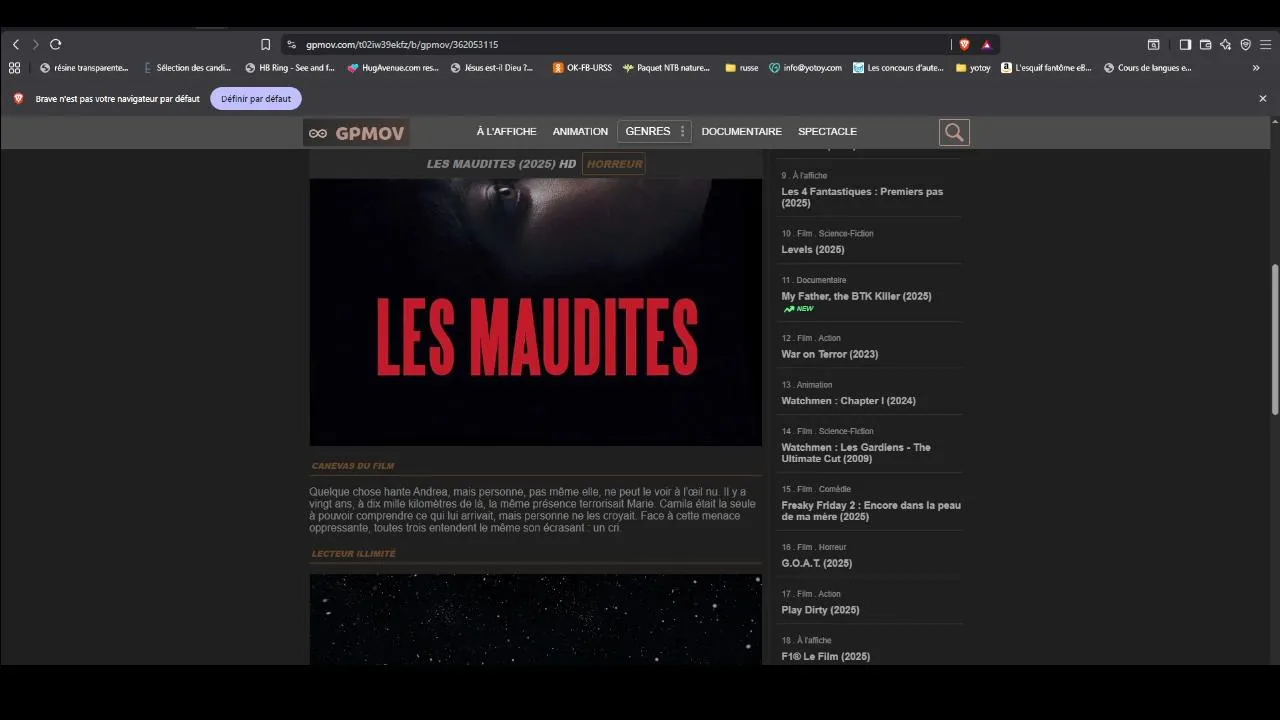Click the Les Maudites poster image

(x=536, y=312)
